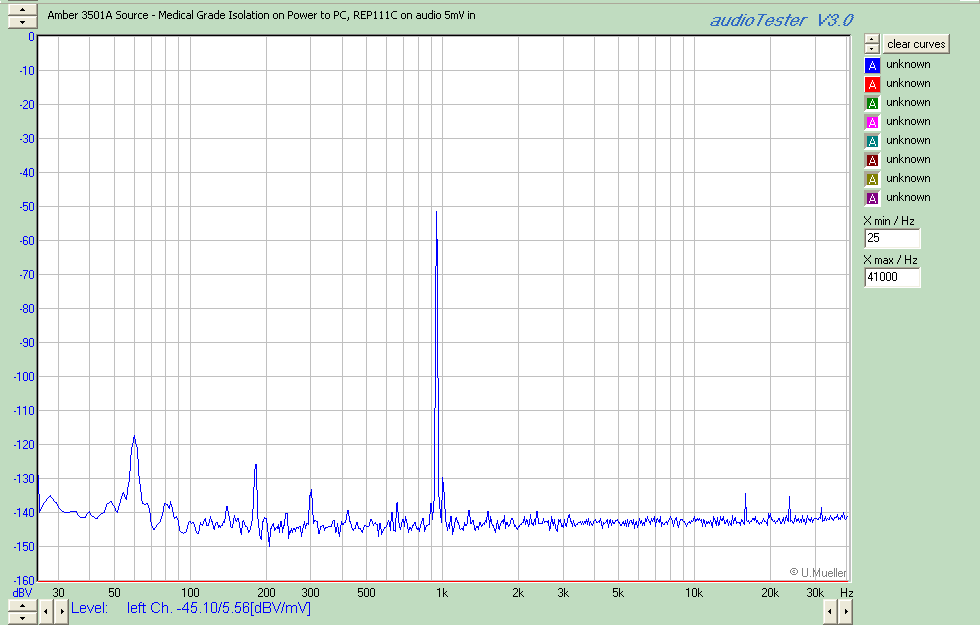The width and height of the screenshot is (980, 625).
Task: Click the 1 kHz spectrum peak
Action: pyautogui.click(x=436, y=212)
